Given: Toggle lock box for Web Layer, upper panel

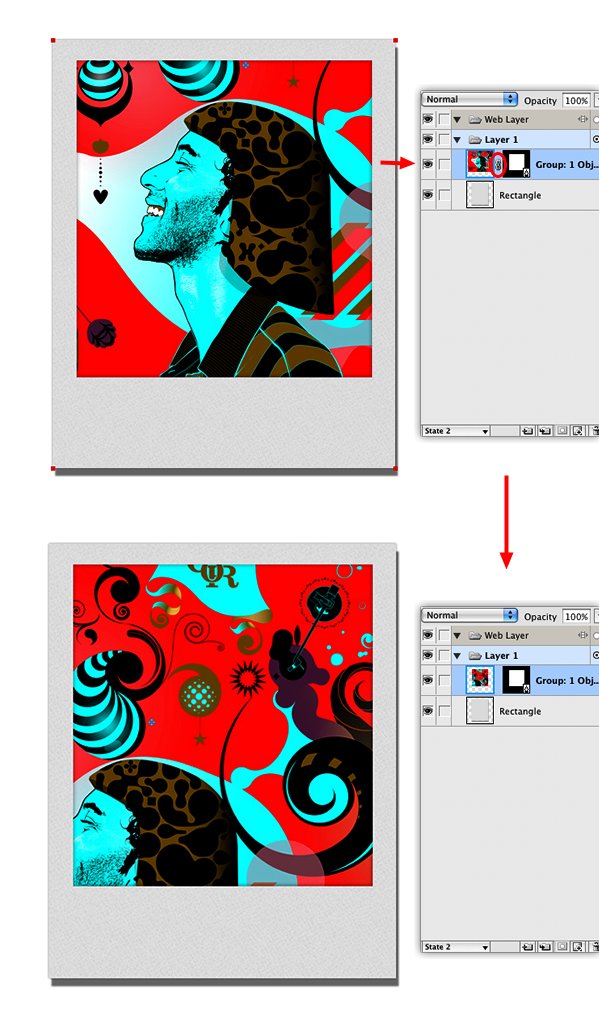Looking at the screenshot, I should pos(444,120).
